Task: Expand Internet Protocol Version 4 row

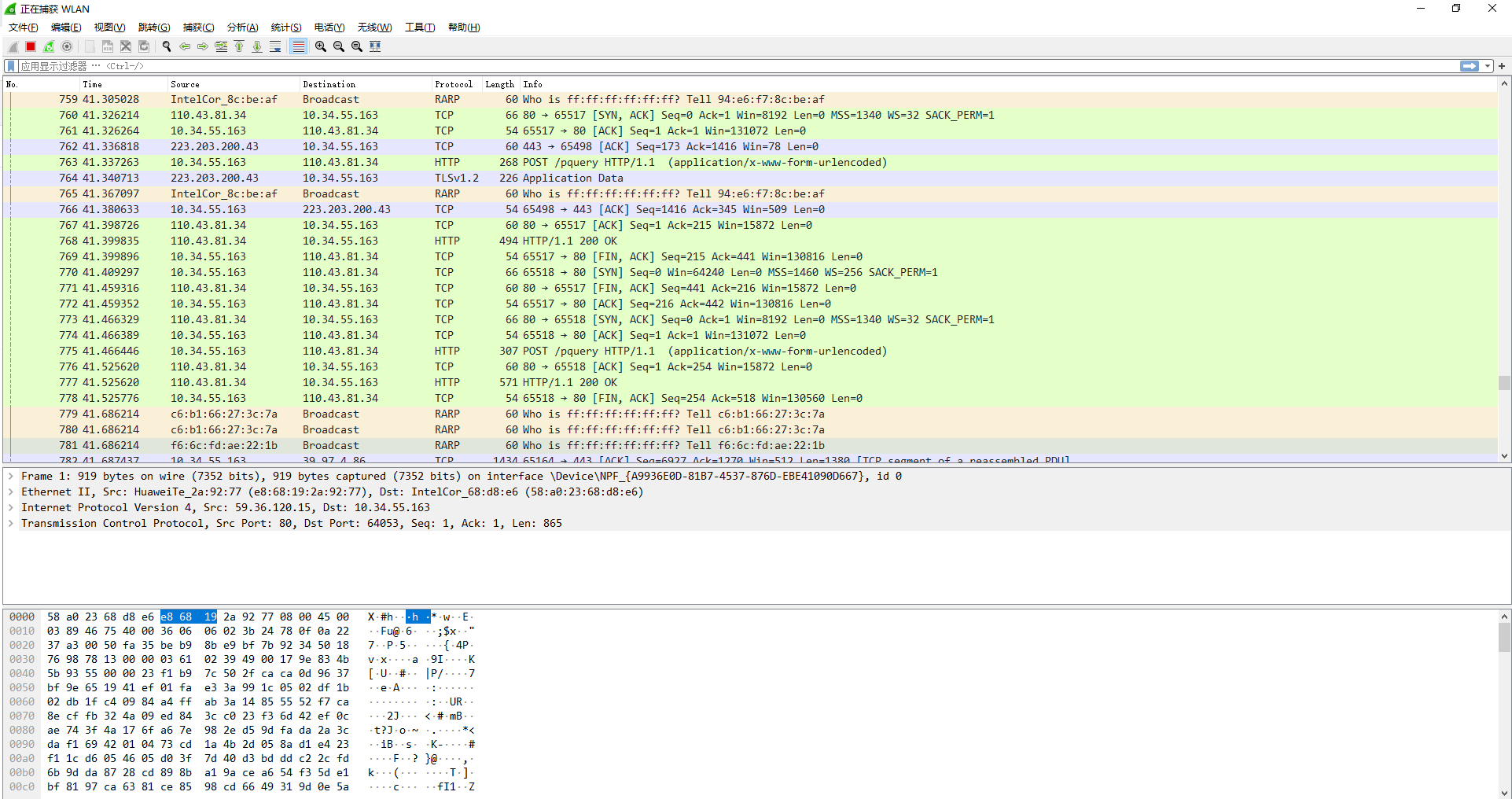Action: [x=11, y=507]
